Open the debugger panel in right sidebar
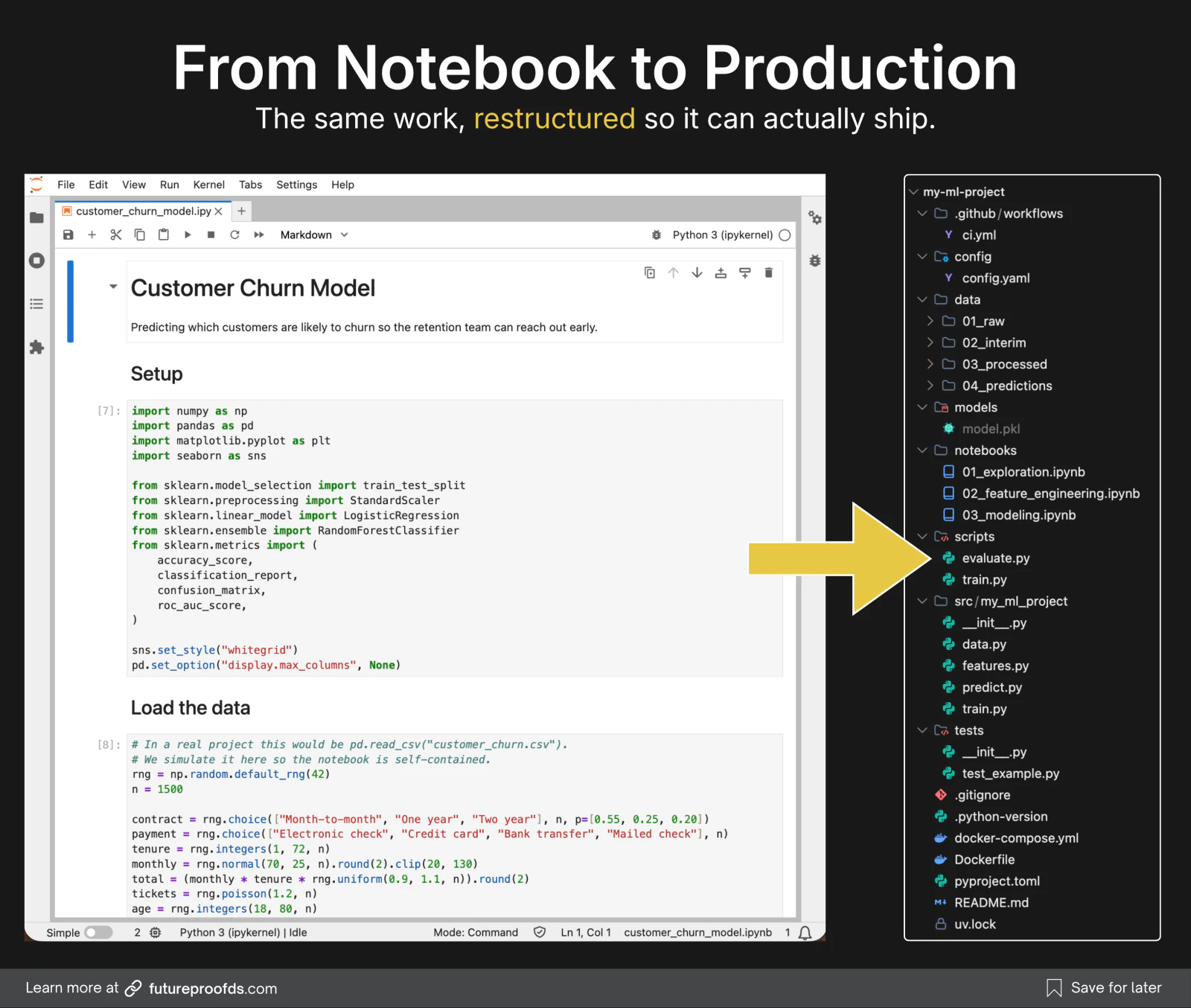The width and height of the screenshot is (1191, 1008). [815, 261]
